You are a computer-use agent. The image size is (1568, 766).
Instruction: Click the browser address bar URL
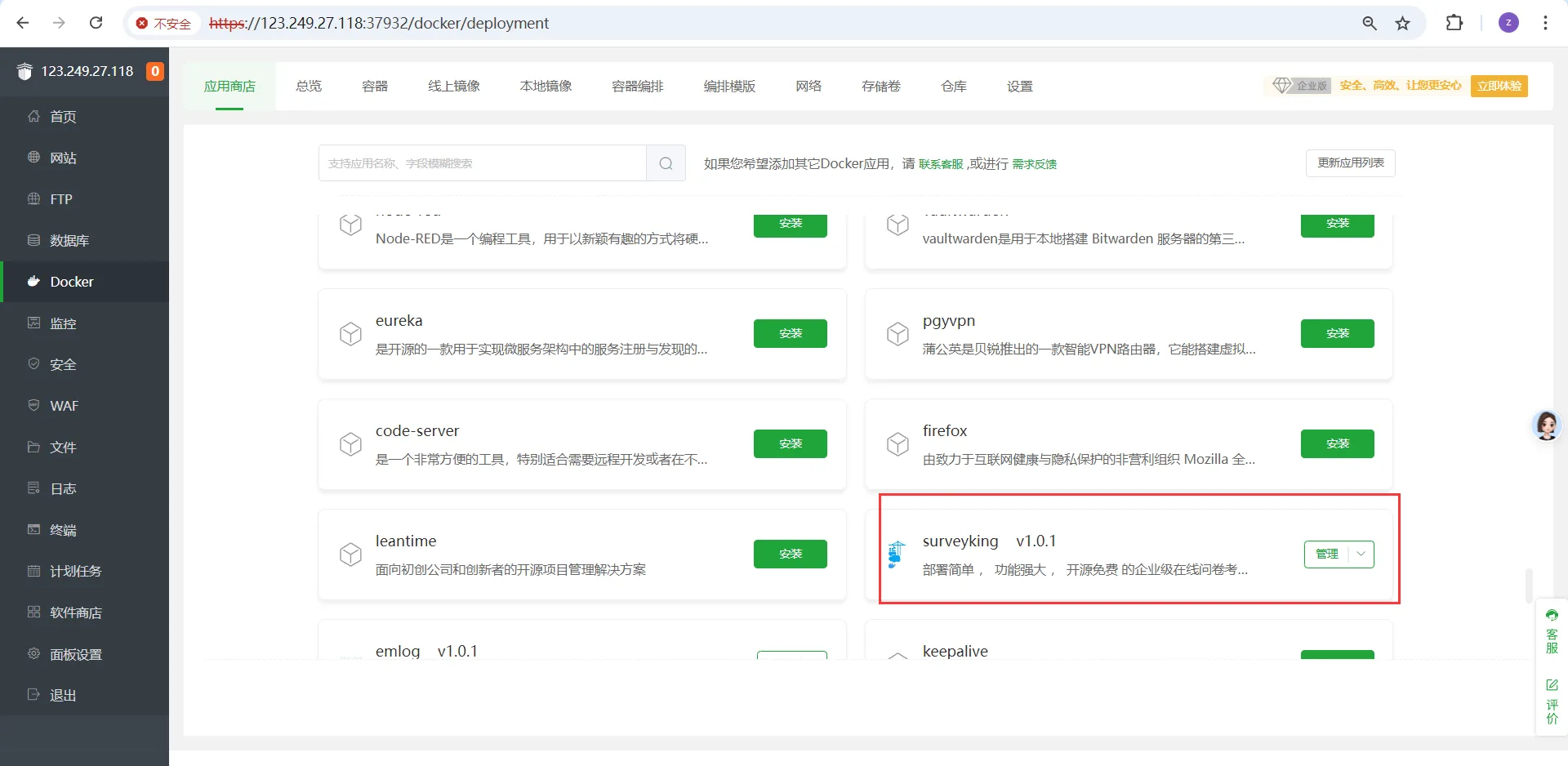coord(379,23)
